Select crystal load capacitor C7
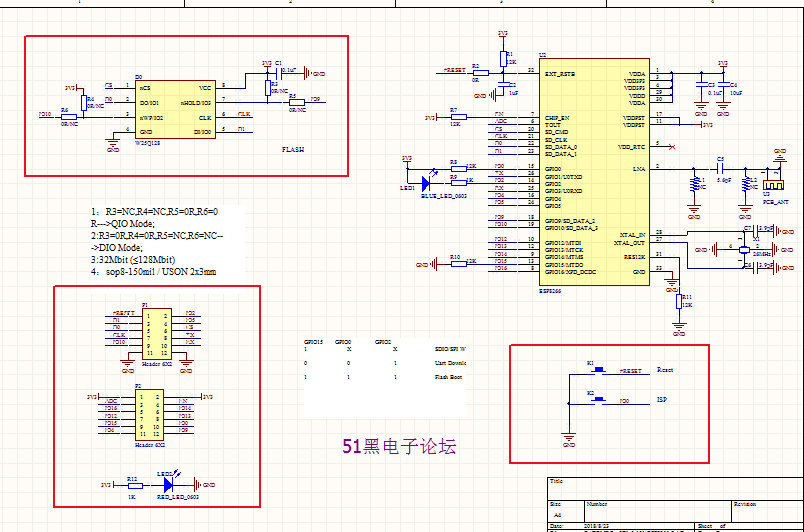804x532 pixels. click(755, 231)
